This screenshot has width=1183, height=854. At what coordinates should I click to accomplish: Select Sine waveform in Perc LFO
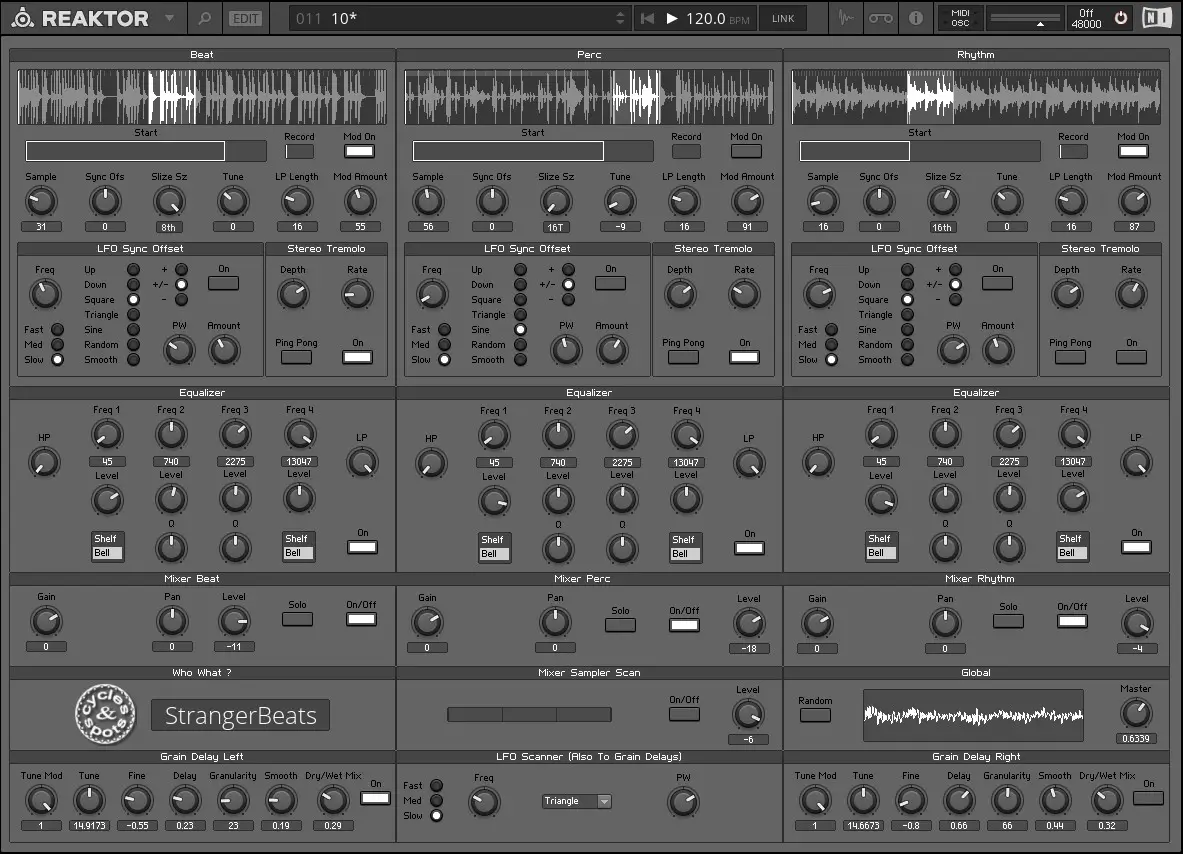[x=521, y=330]
